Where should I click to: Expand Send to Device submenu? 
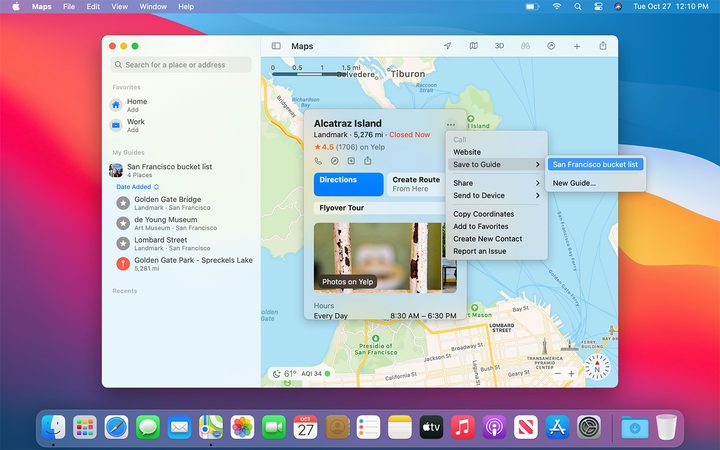click(x=496, y=195)
